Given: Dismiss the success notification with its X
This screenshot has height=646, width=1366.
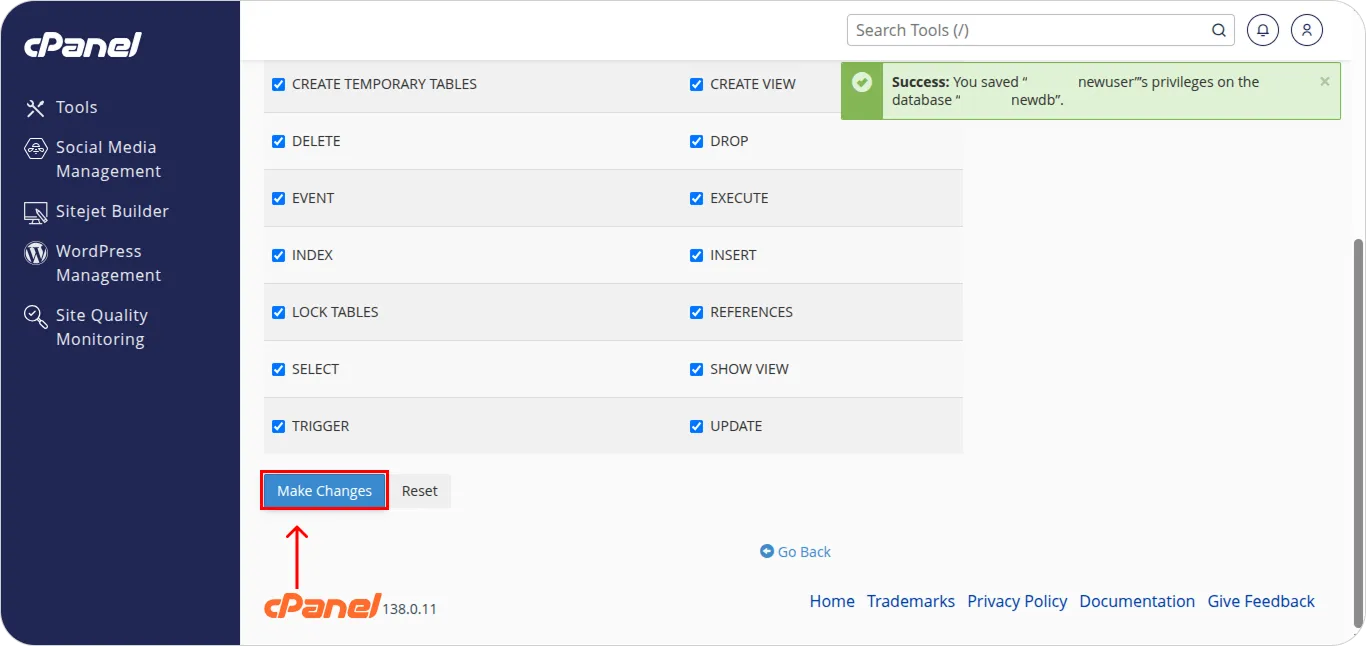Looking at the screenshot, I should [1325, 82].
